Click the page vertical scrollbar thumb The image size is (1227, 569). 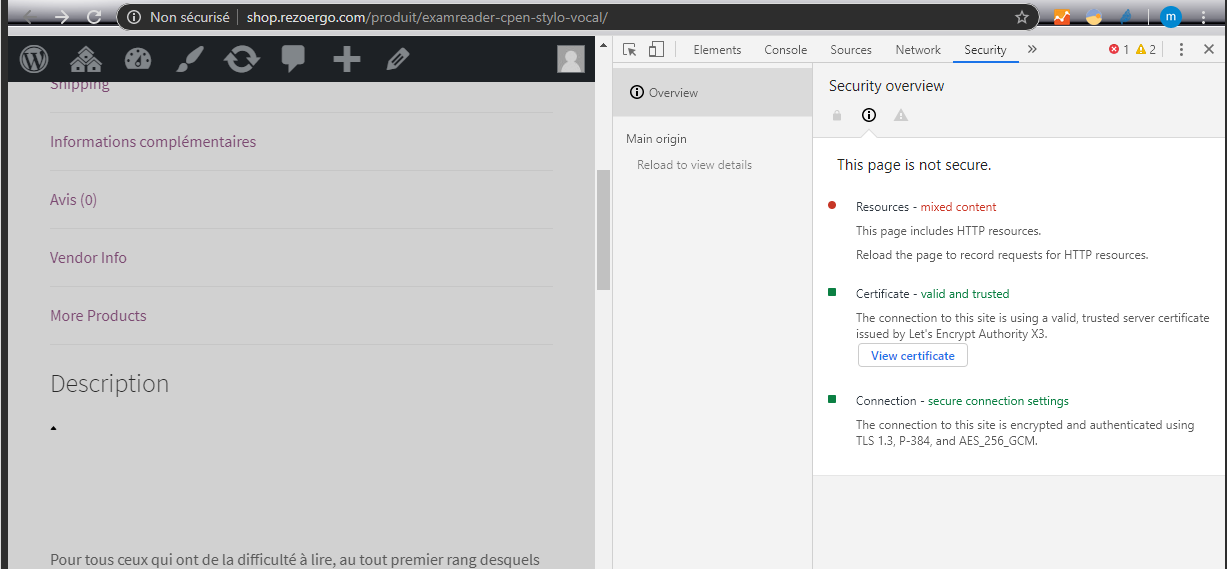point(603,230)
